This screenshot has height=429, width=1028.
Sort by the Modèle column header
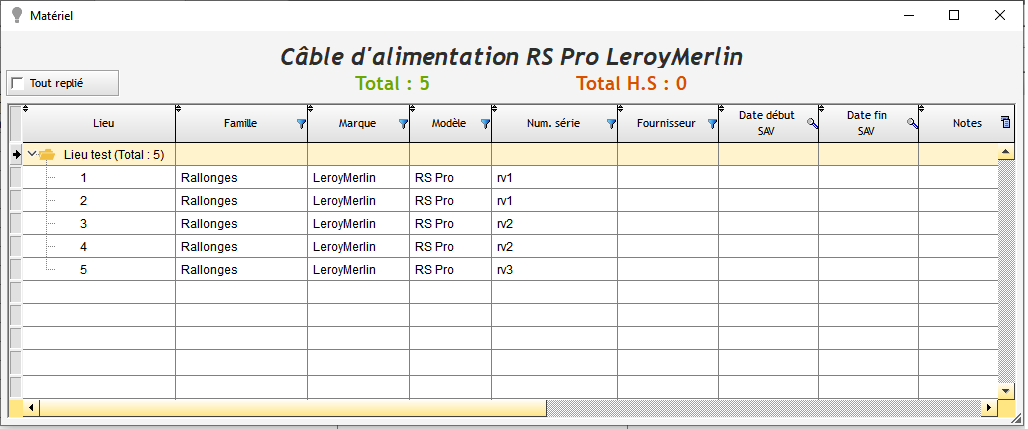click(x=449, y=123)
